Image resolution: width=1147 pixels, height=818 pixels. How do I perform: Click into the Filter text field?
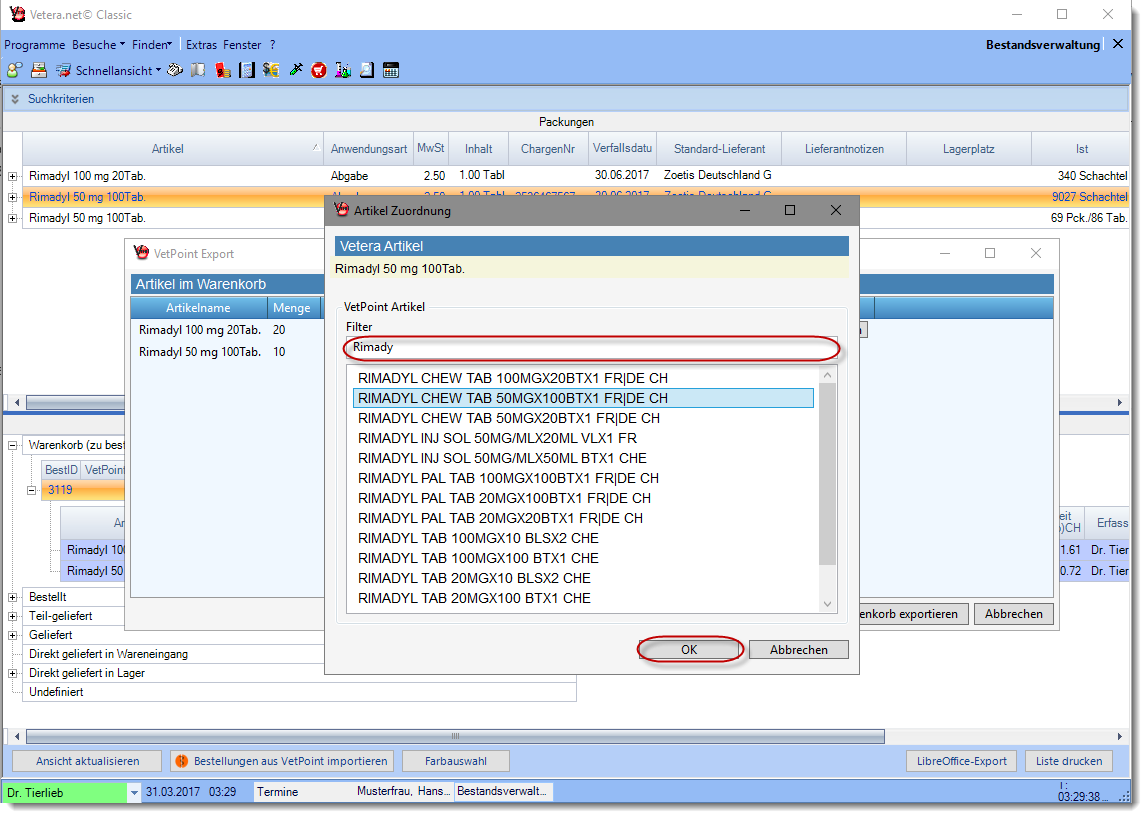click(x=590, y=347)
